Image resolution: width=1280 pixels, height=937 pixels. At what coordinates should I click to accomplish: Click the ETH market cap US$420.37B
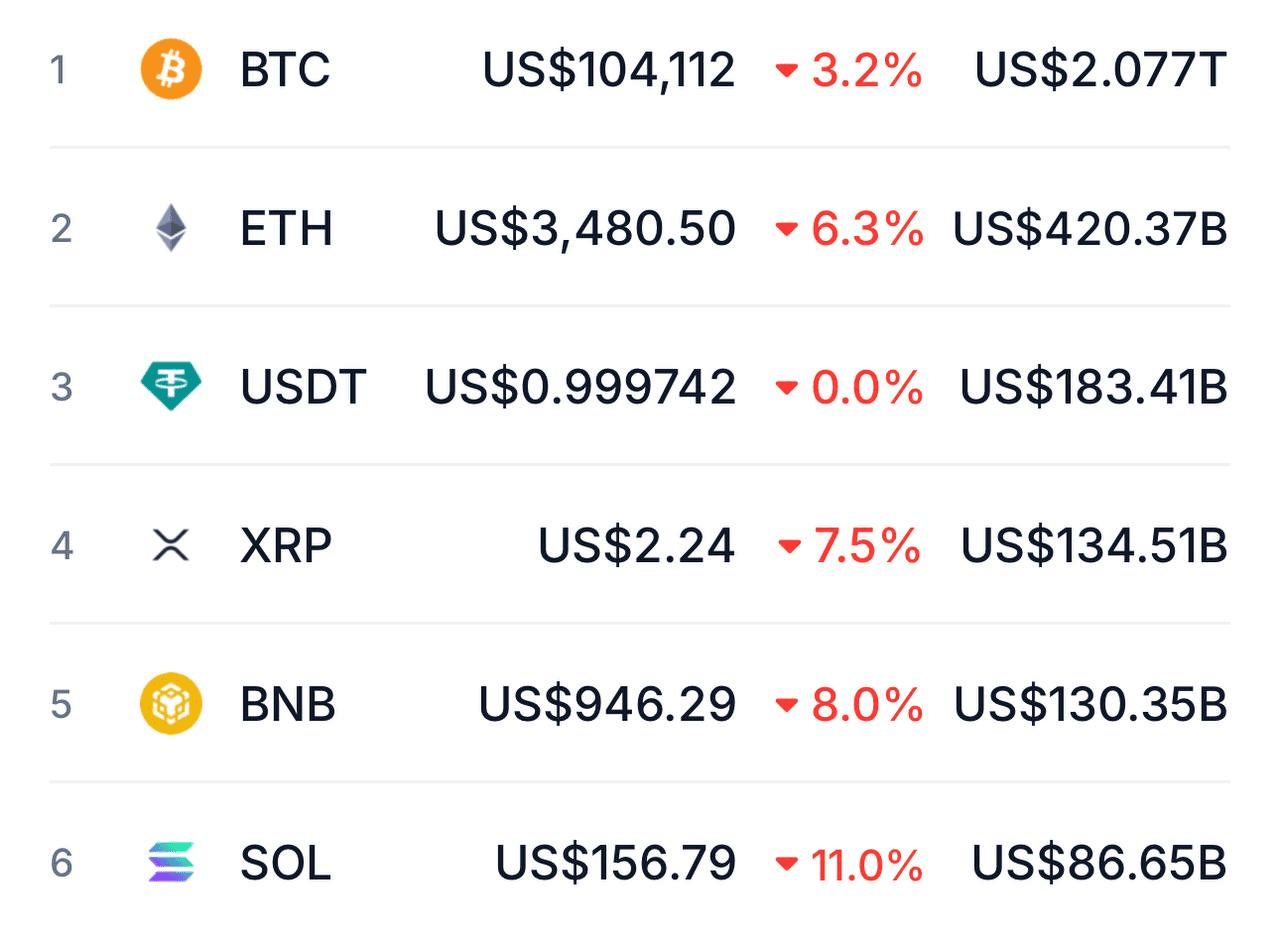click(x=1090, y=228)
